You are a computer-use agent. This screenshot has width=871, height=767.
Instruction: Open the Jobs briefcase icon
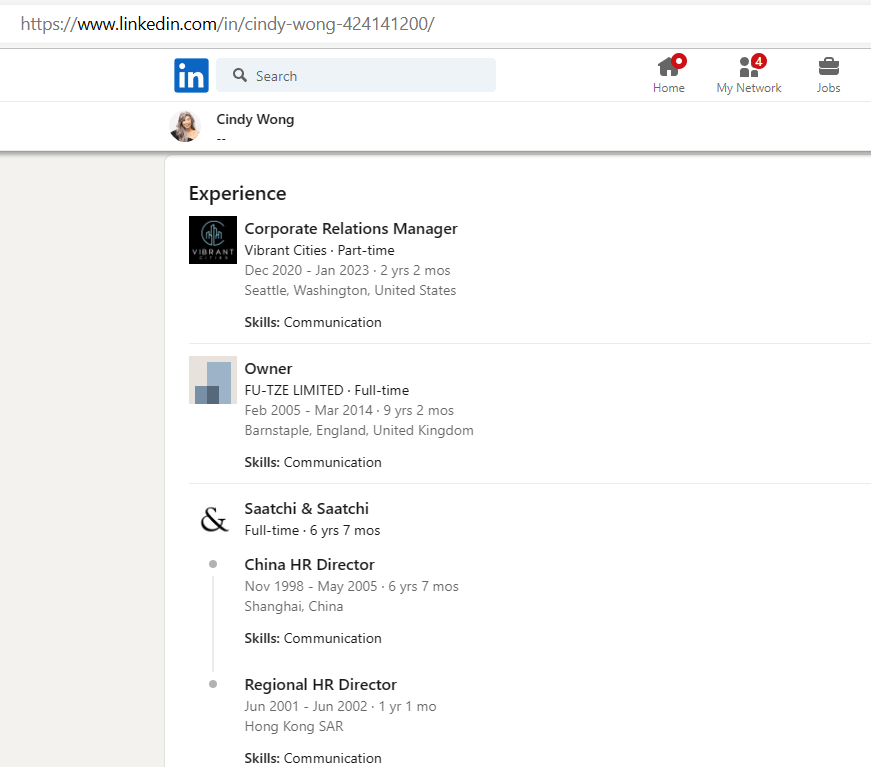pyautogui.click(x=828, y=67)
